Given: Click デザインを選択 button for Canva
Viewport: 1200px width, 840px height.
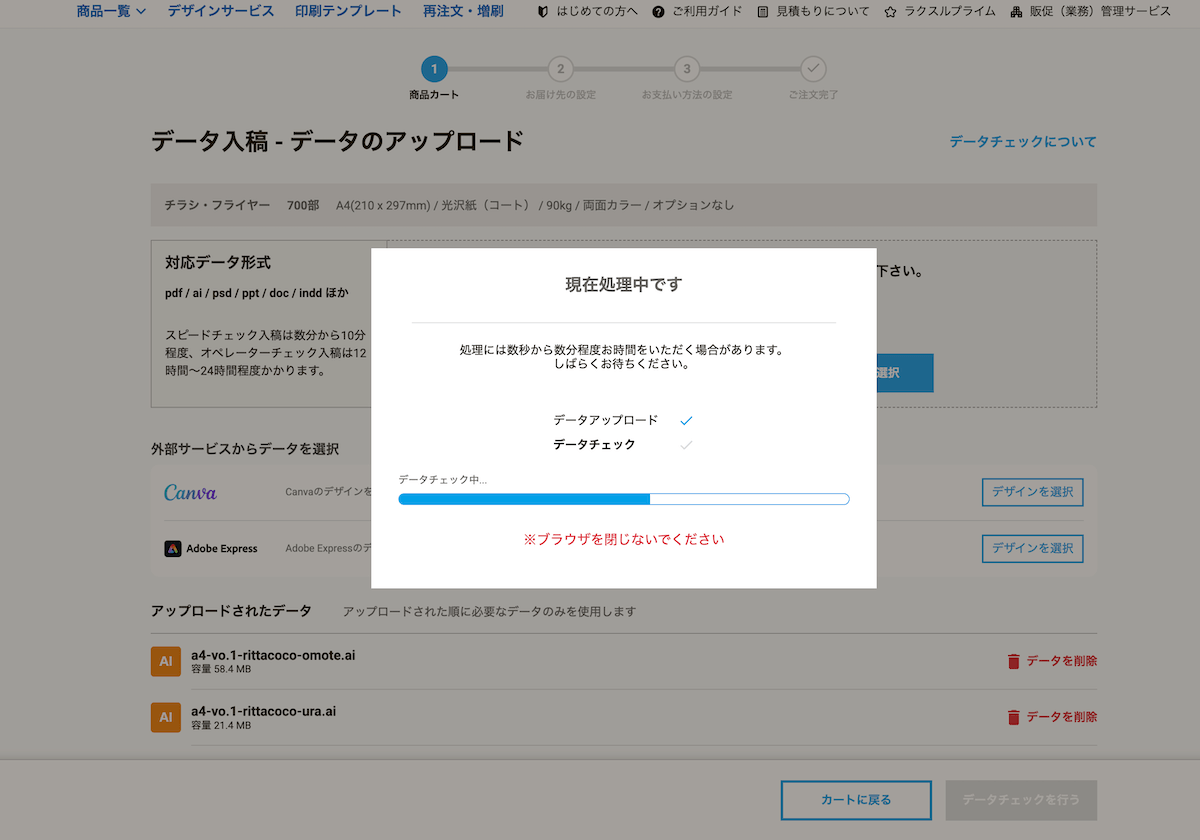Looking at the screenshot, I should pos(1033,492).
